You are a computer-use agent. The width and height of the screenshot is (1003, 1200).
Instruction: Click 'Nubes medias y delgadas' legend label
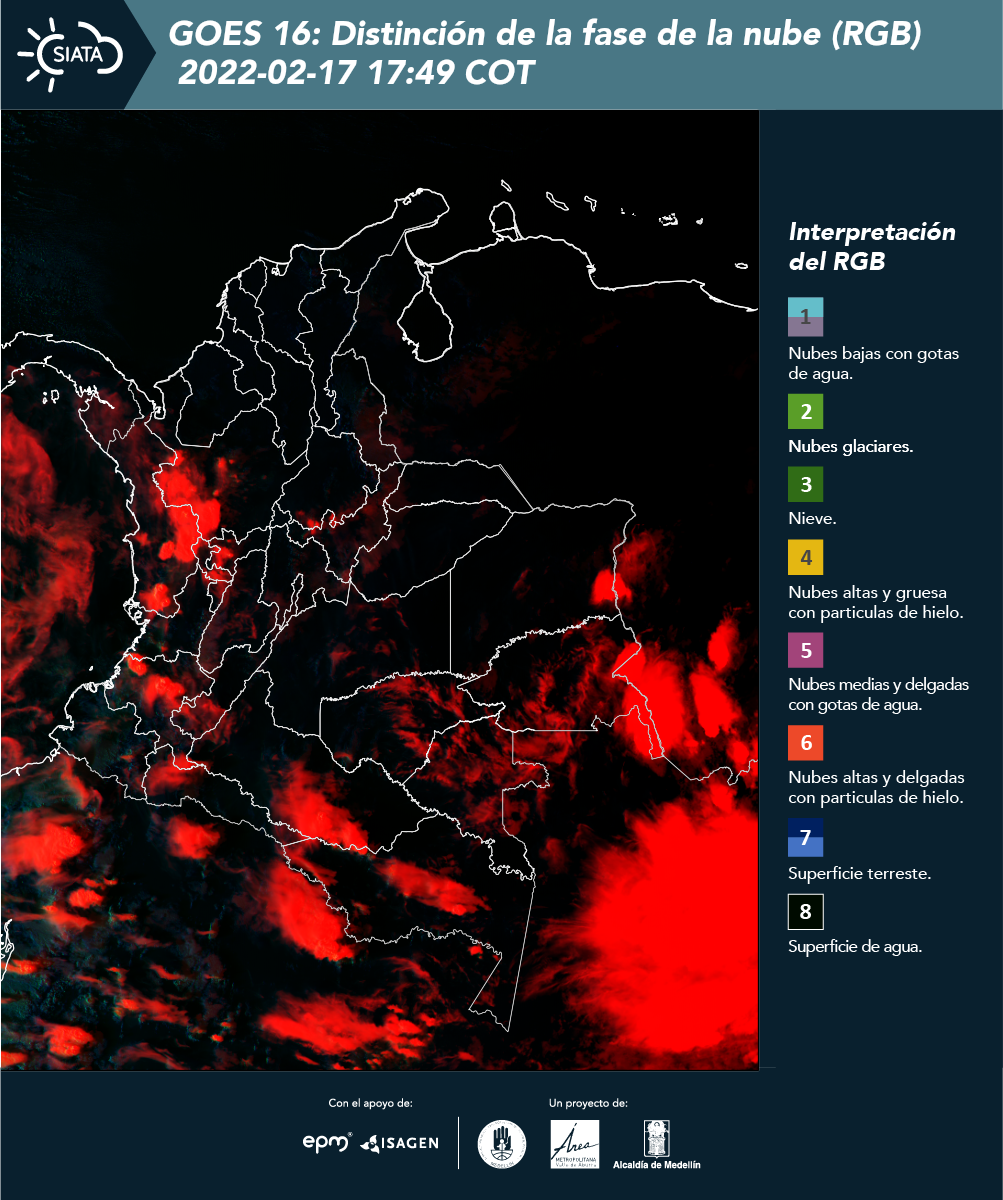878,695
